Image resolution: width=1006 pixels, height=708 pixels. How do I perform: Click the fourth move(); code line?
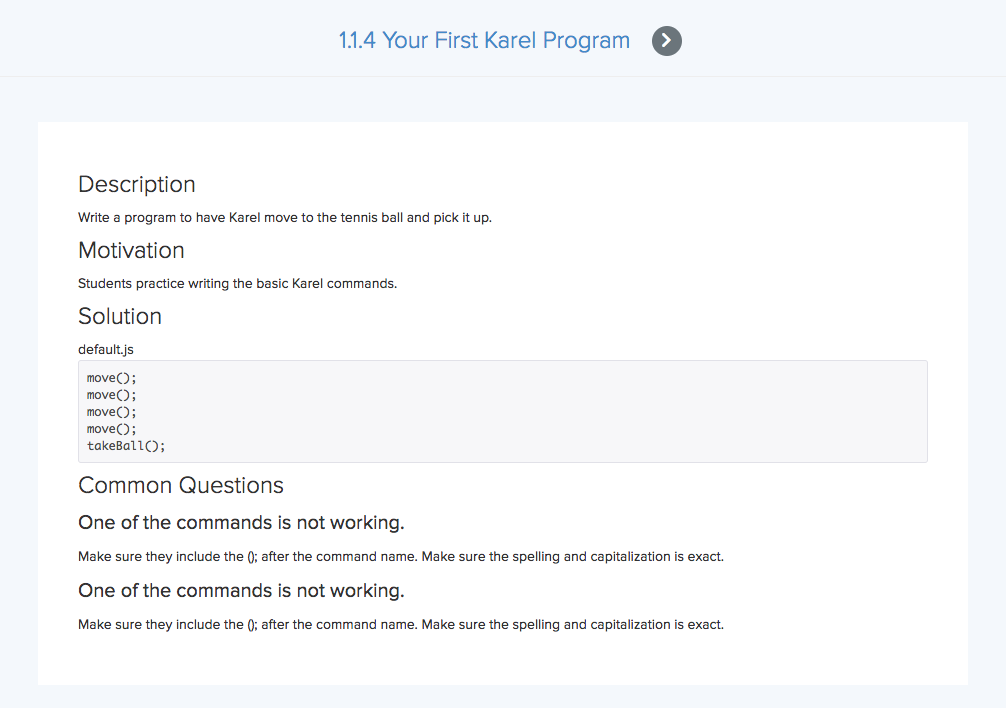pyautogui.click(x=112, y=429)
